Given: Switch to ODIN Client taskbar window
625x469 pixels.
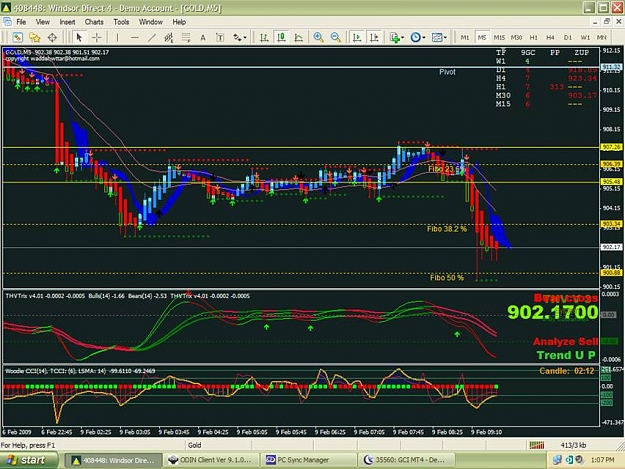Looking at the screenshot, I should 210,460.
